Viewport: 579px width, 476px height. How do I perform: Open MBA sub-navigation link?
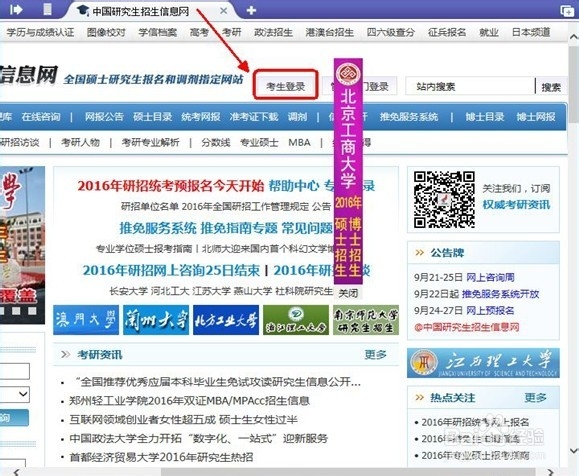[299, 142]
